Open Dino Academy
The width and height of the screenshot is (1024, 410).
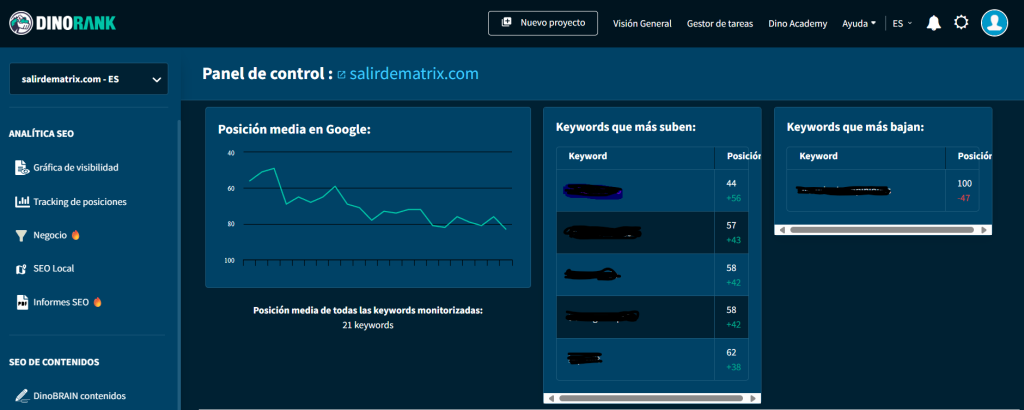coord(797,23)
